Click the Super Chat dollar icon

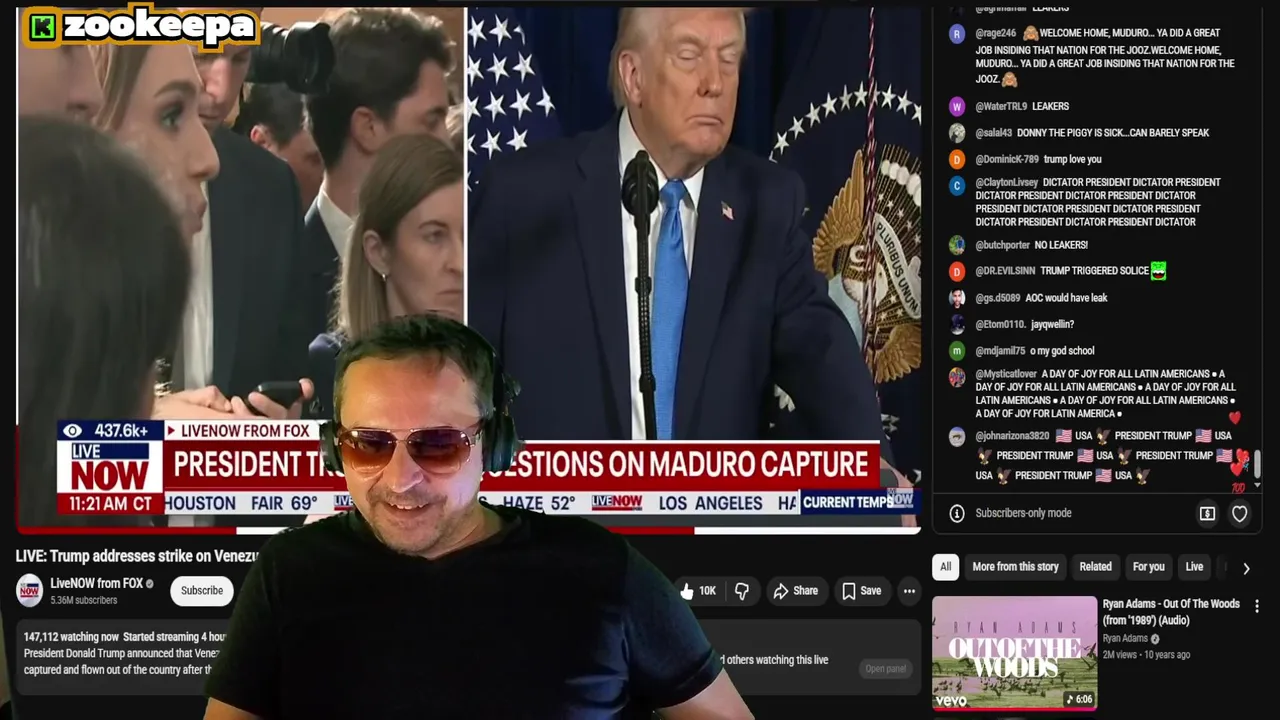tap(1207, 514)
